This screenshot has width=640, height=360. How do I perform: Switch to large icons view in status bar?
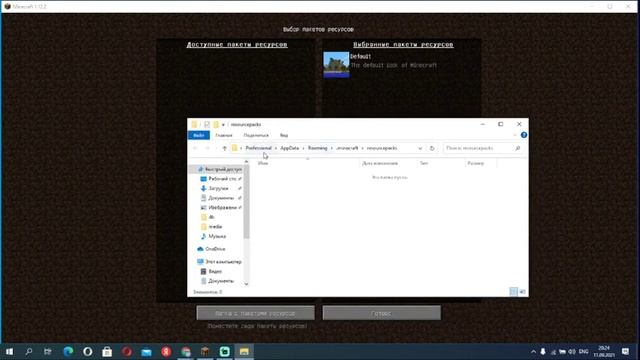coord(522,292)
